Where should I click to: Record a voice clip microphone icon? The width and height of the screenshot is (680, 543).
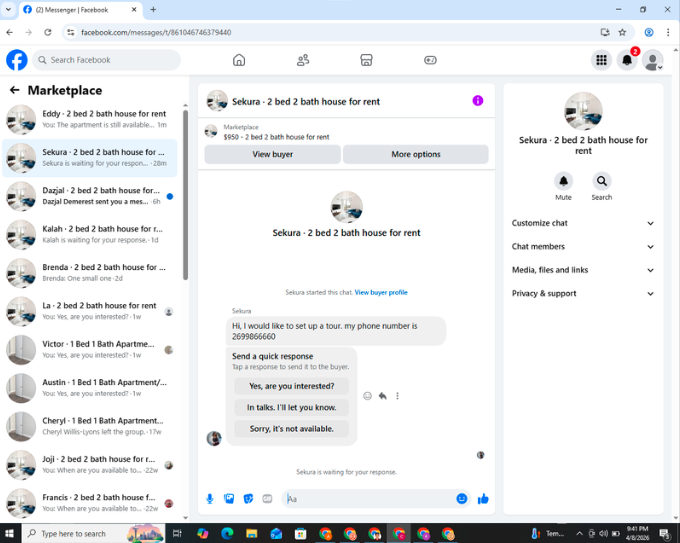click(x=209, y=499)
